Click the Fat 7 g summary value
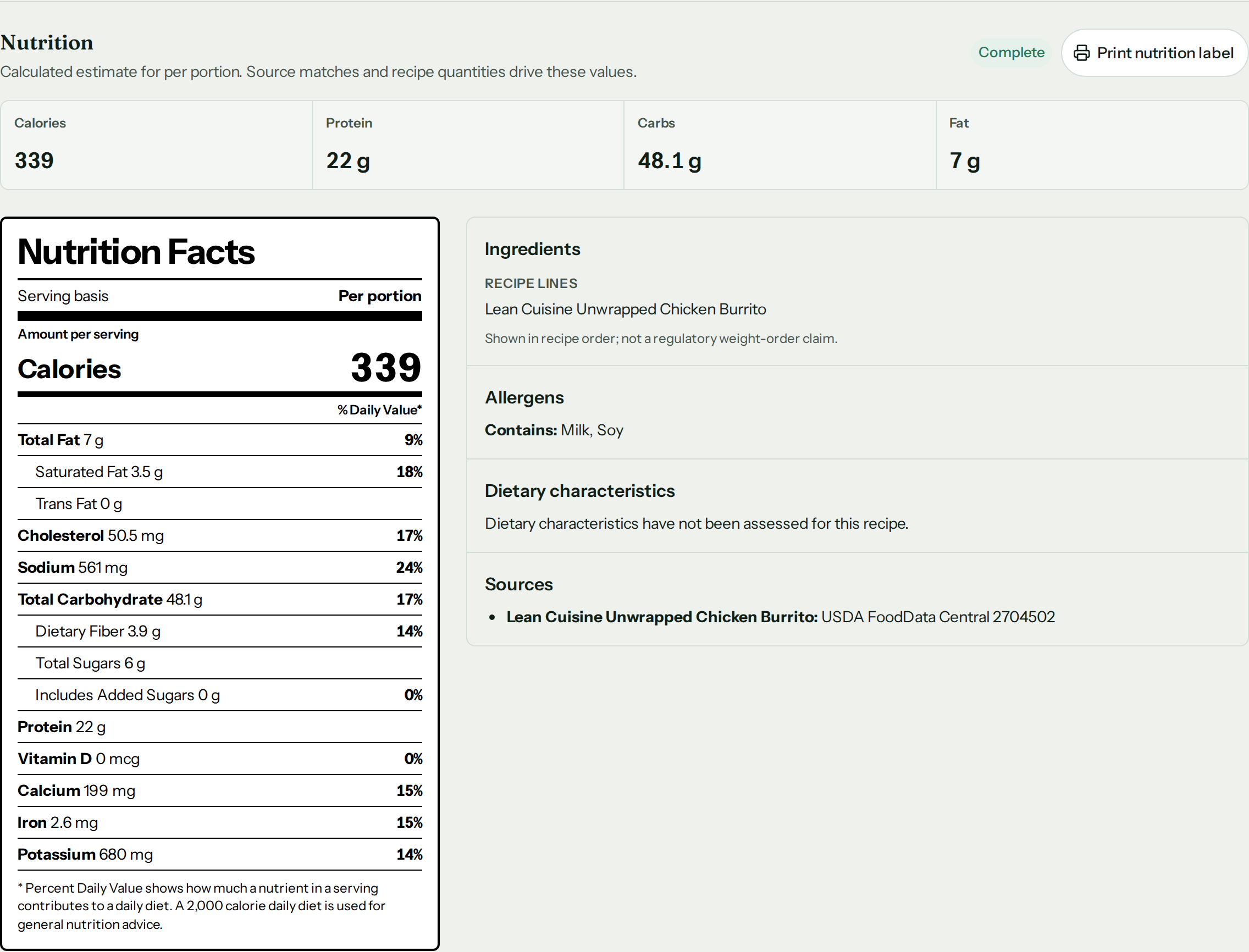 coord(965,160)
